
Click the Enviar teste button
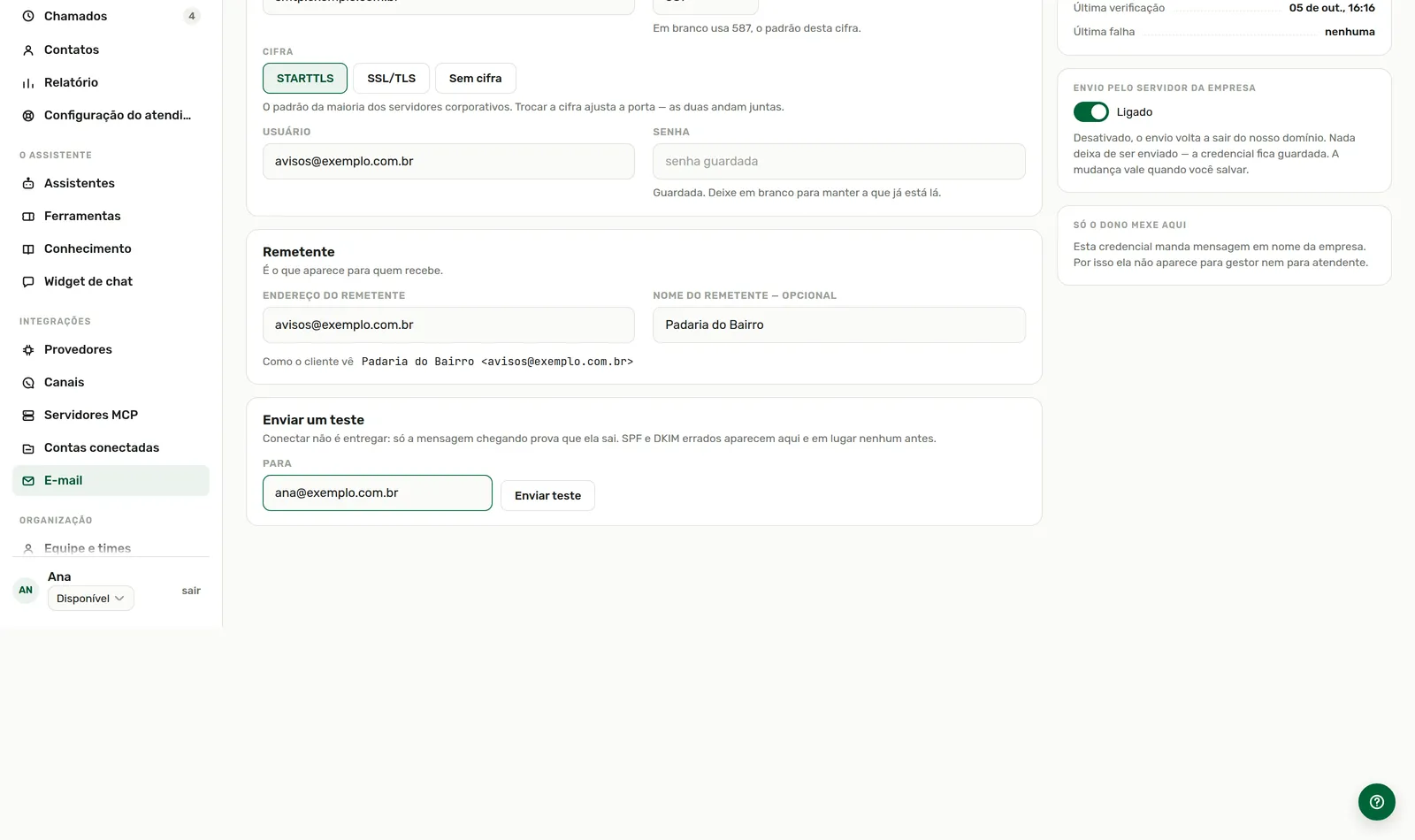tap(548, 495)
